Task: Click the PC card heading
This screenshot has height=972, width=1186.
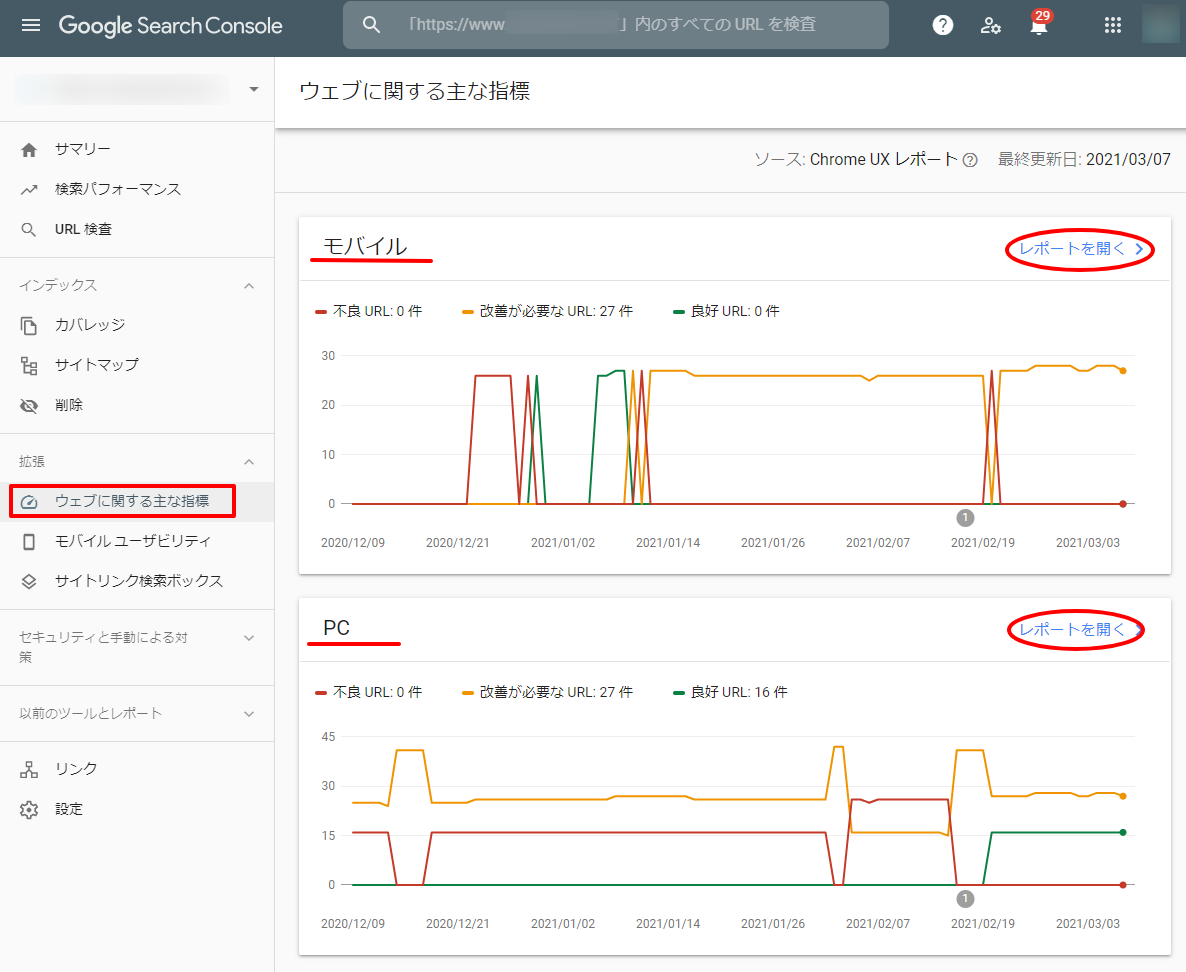Action: (x=337, y=629)
